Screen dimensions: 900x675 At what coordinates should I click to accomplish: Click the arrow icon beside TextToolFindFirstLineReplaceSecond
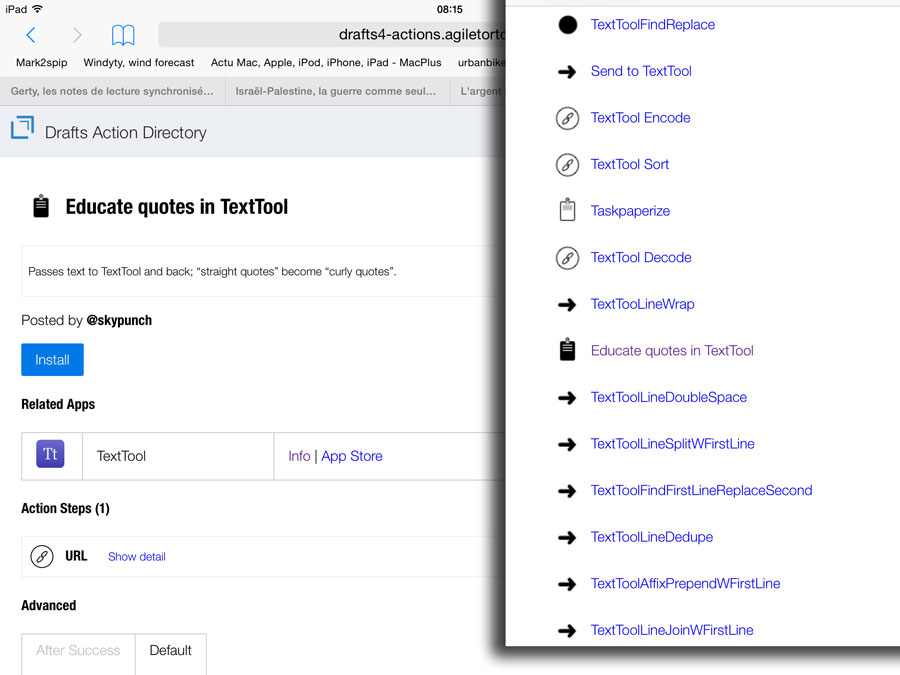[x=567, y=491]
